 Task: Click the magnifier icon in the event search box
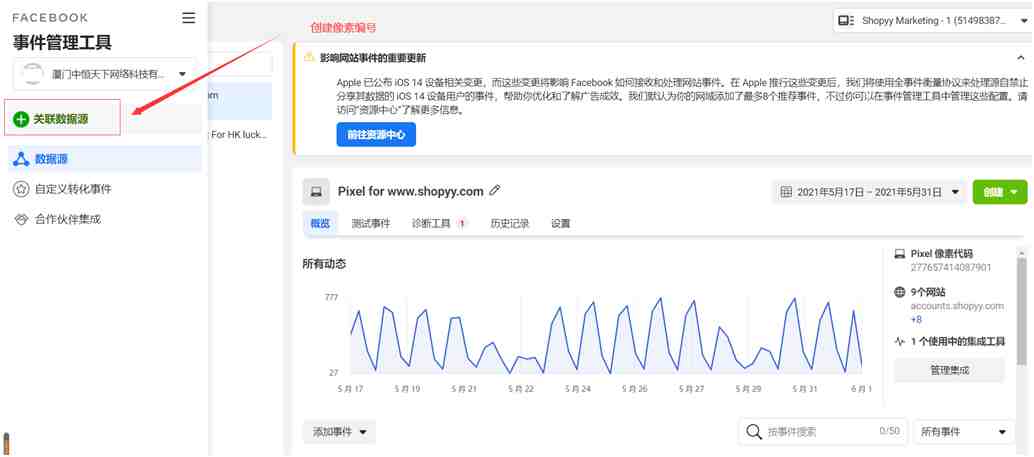pyautogui.click(x=754, y=432)
